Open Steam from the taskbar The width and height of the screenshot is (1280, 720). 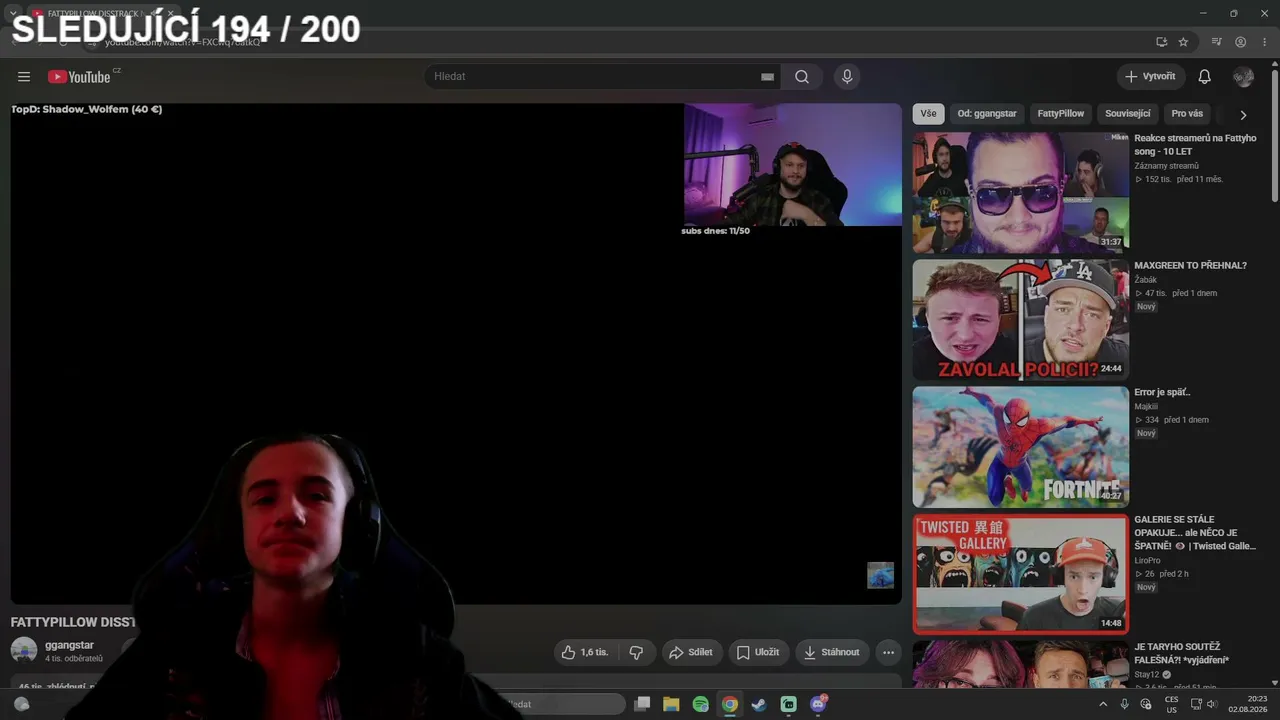point(759,704)
